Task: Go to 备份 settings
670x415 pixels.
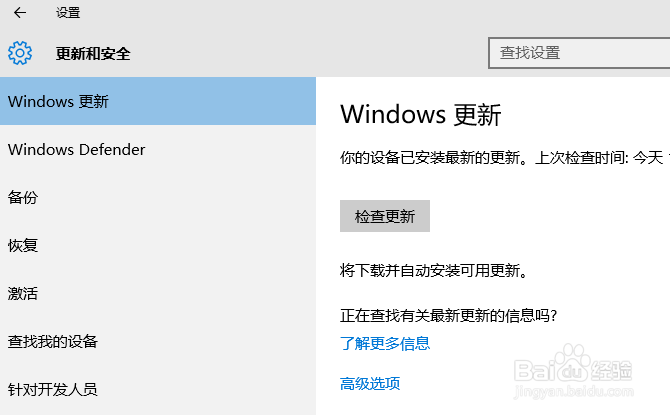Action: (x=23, y=197)
